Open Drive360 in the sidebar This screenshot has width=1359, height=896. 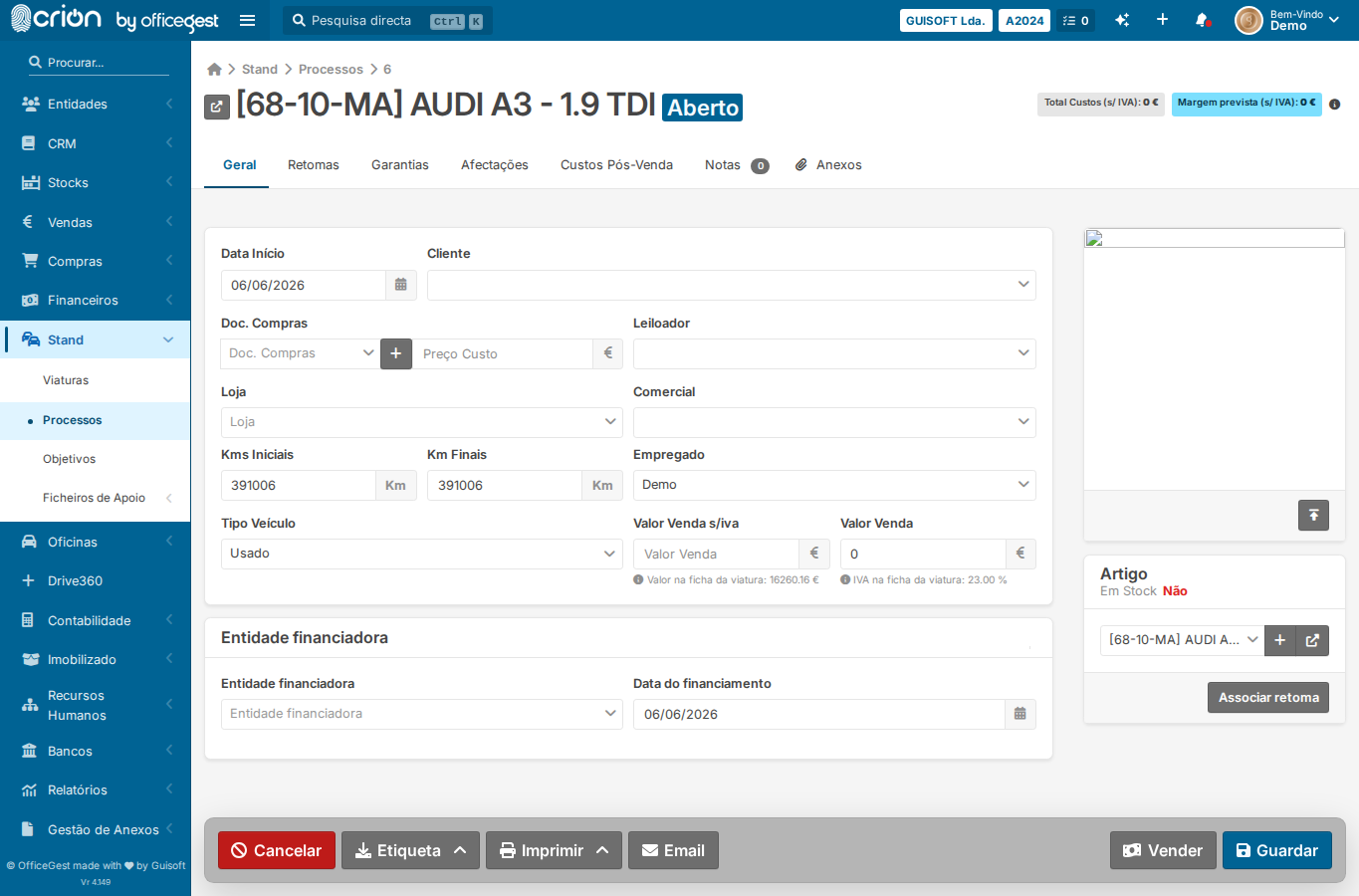coord(96,580)
